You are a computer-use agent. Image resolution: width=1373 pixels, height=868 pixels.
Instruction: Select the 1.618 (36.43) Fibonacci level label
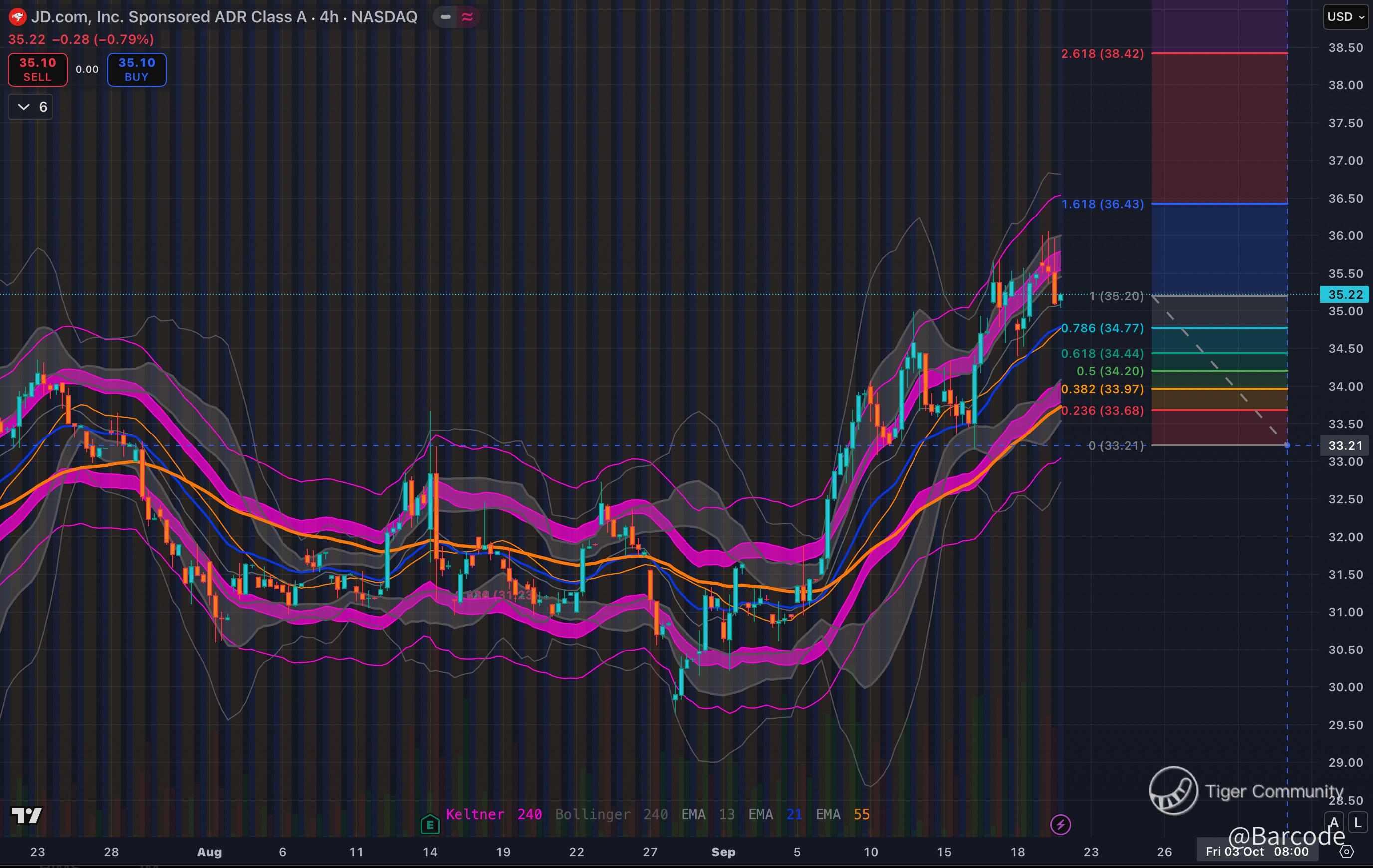(x=1102, y=204)
